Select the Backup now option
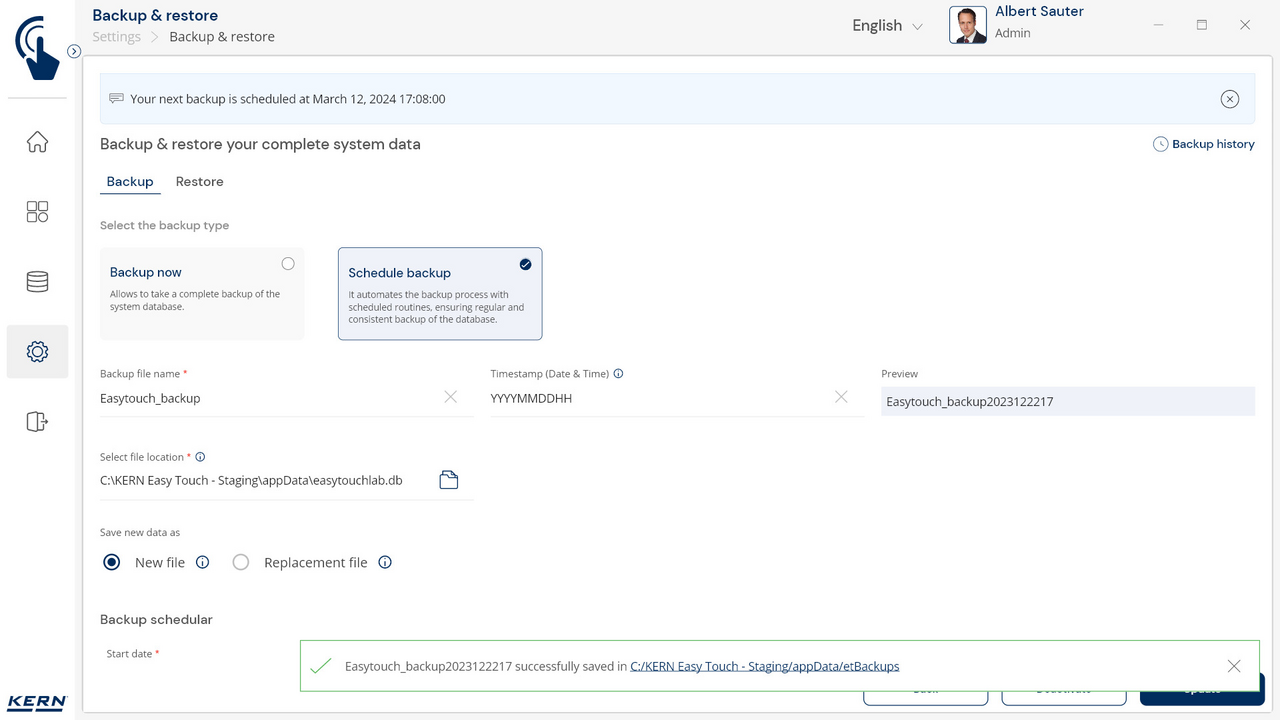This screenshot has width=1280, height=720. tap(288, 264)
